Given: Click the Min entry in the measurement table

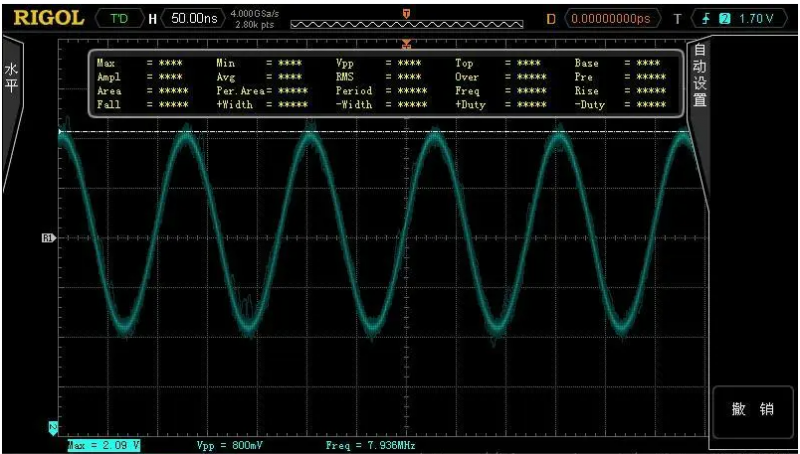Looking at the screenshot, I should click(259, 63).
